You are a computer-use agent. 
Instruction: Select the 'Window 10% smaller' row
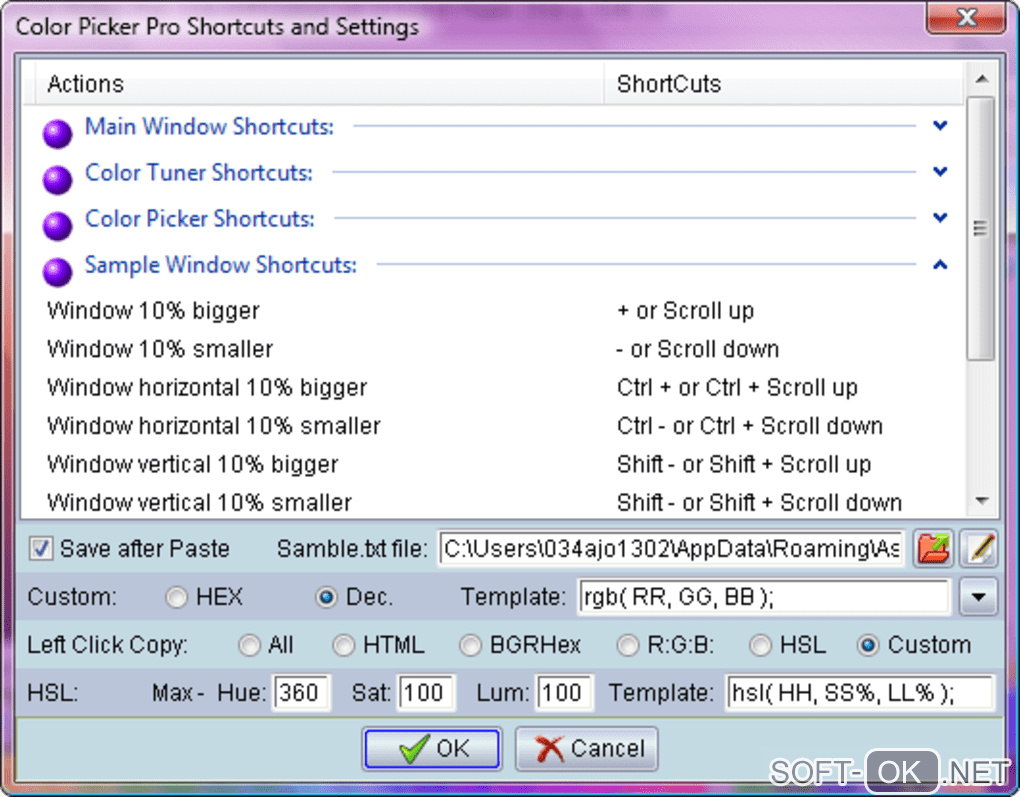pos(493,349)
